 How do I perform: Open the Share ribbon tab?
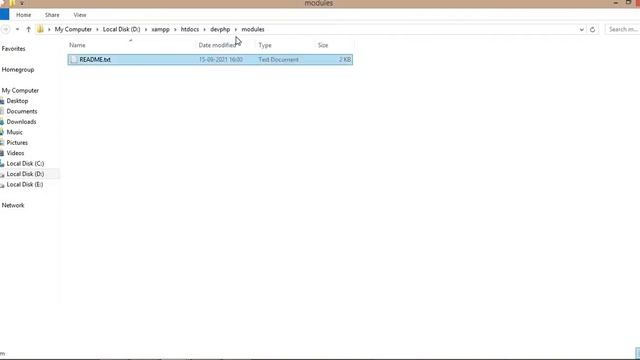52,15
